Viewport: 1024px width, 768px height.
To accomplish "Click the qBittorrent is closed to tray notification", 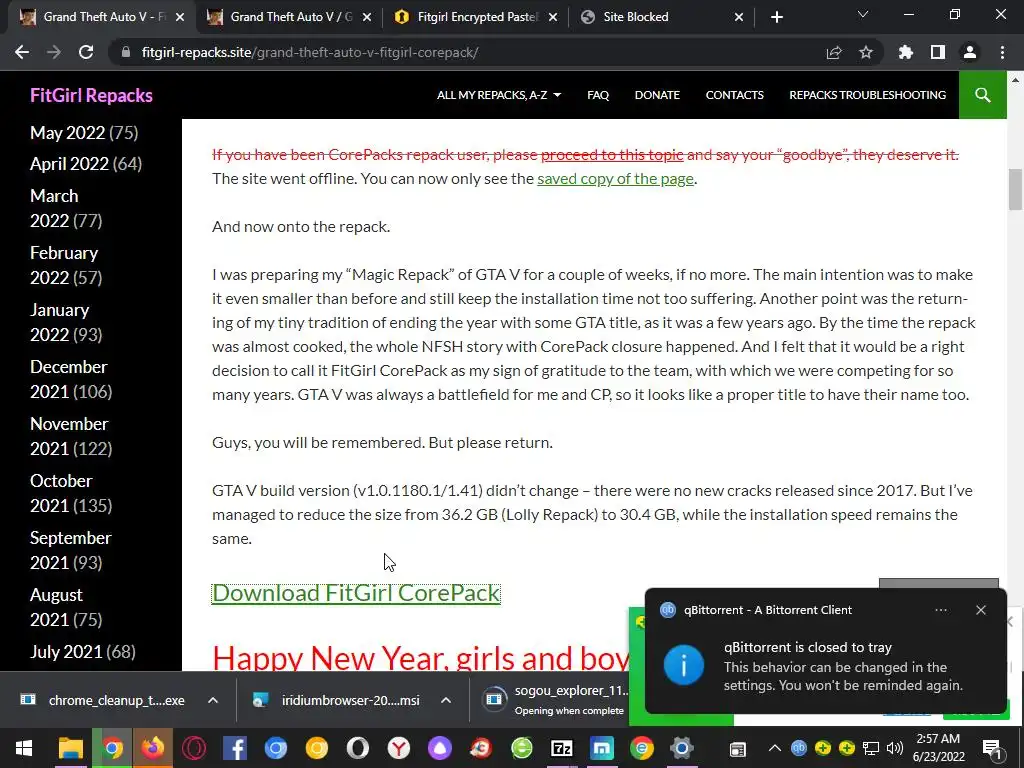I will coord(825,650).
